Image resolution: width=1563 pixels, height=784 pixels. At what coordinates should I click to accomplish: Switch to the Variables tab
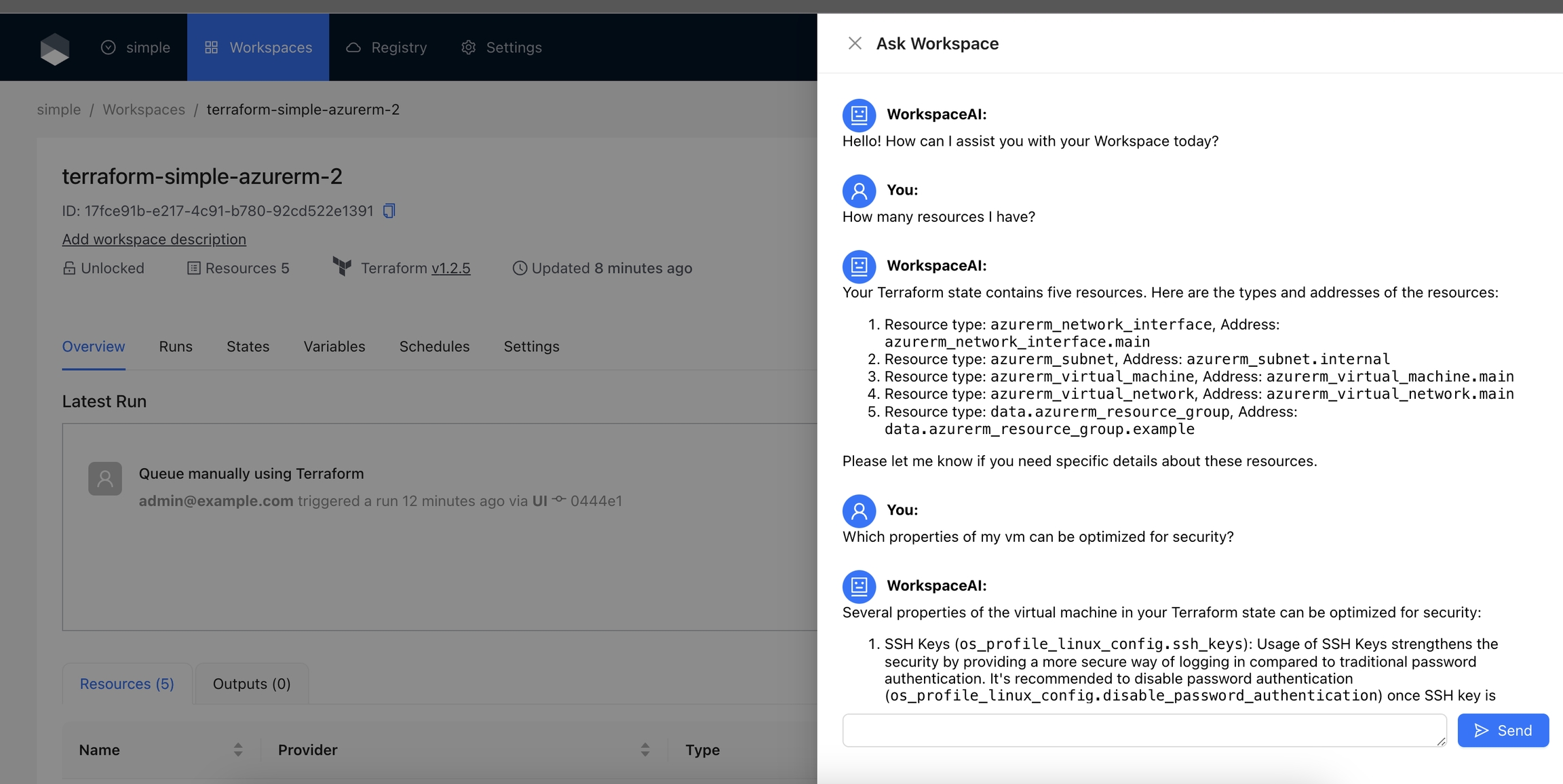(x=334, y=347)
